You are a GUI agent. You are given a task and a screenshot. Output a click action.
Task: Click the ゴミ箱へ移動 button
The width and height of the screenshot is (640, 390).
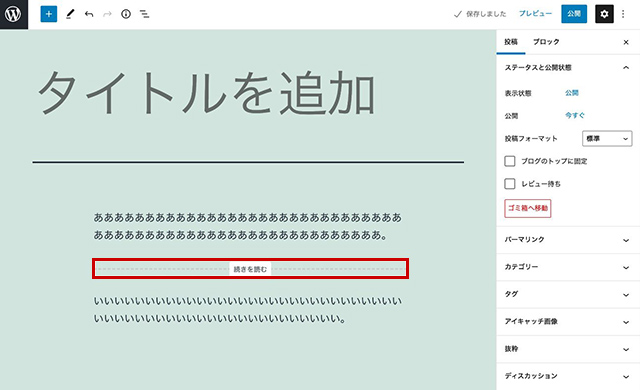click(528, 208)
